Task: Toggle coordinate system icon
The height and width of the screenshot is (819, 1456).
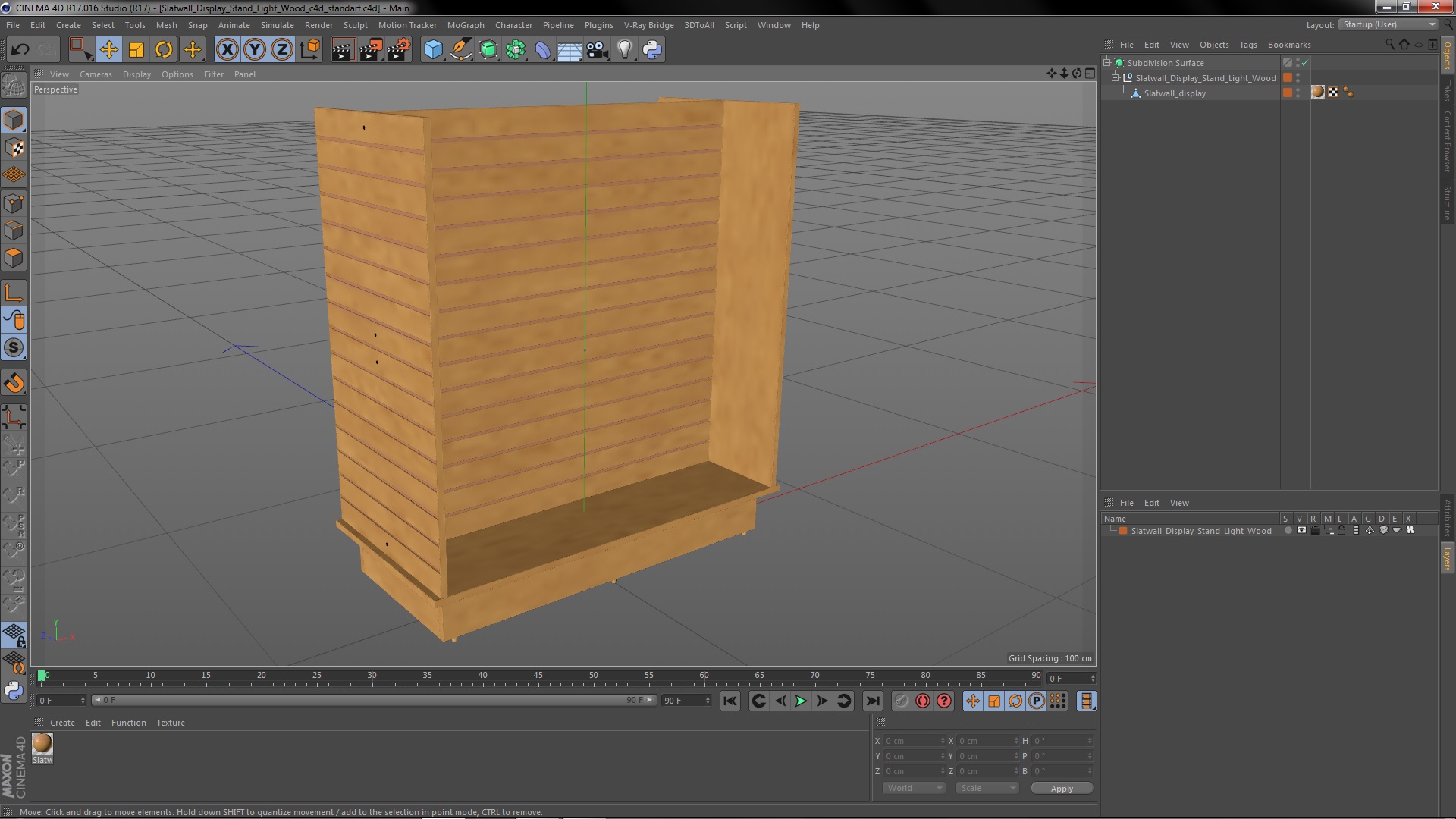Action: tap(310, 50)
